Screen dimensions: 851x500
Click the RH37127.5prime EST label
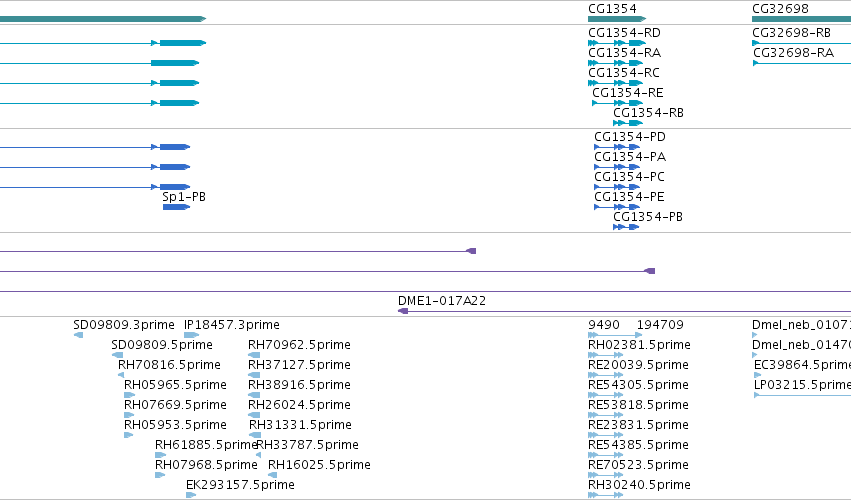tap(299, 365)
